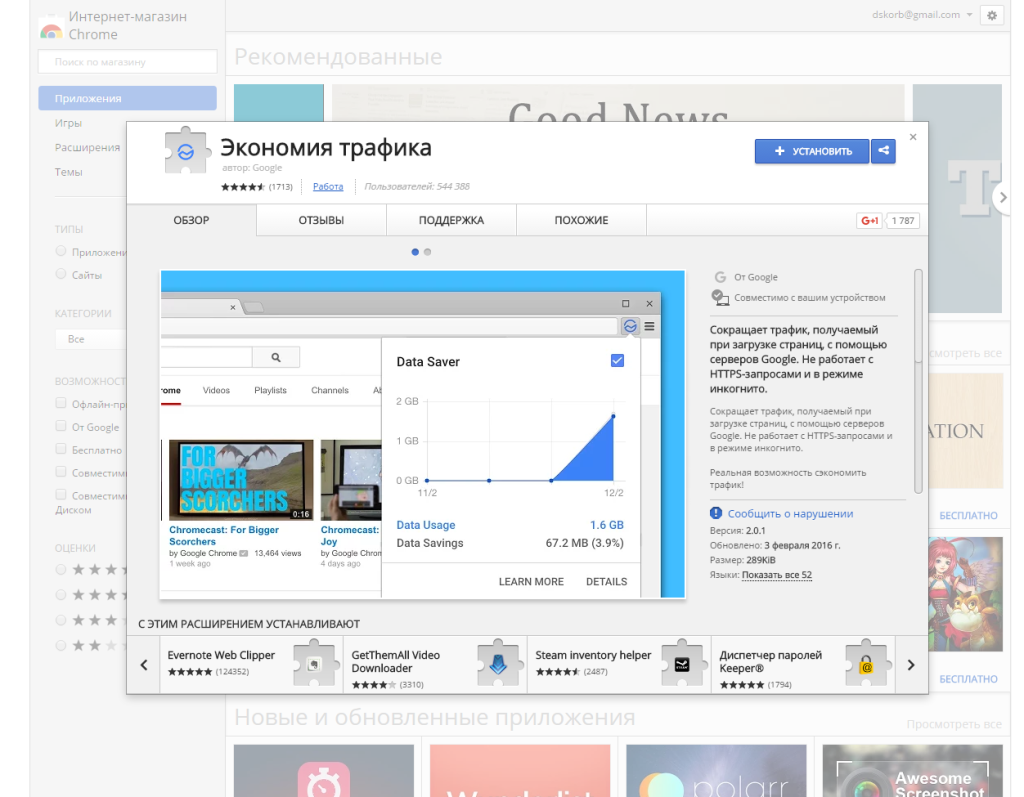This screenshot has width=1024, height=797.
Task: Close the extension details dialog
Action: 913,137
